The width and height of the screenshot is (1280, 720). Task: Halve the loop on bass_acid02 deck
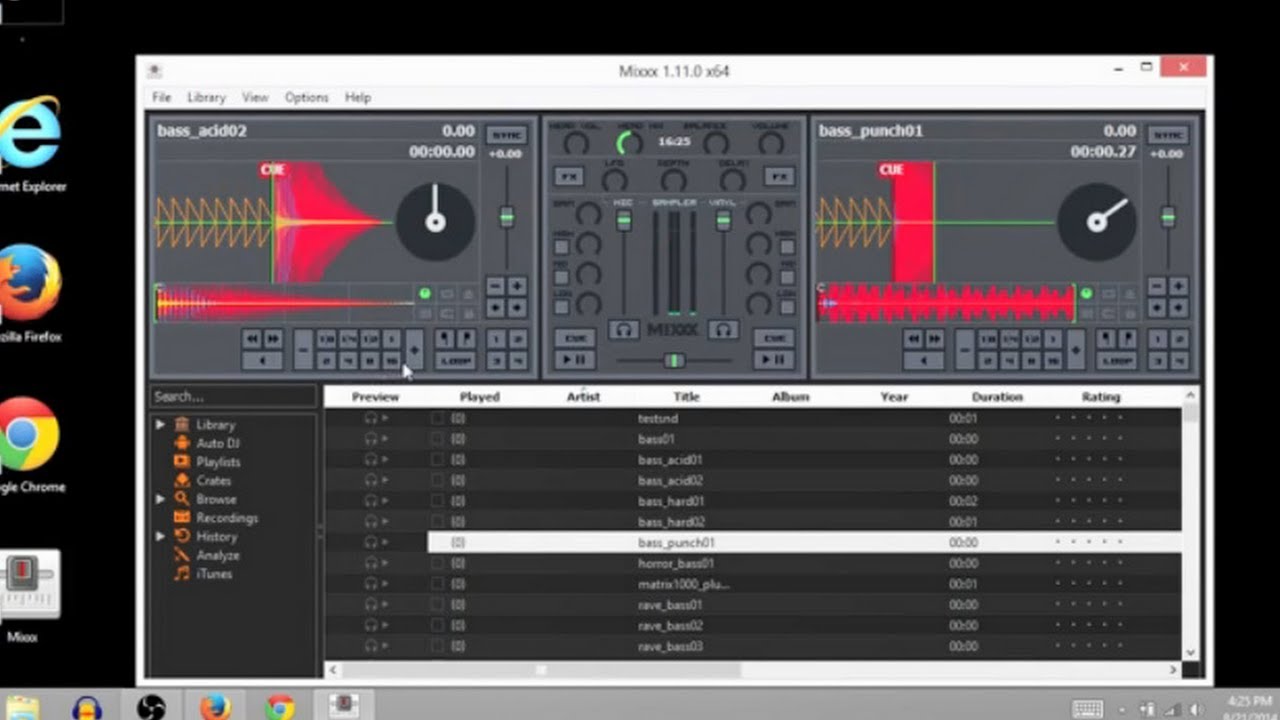[303, 350]
